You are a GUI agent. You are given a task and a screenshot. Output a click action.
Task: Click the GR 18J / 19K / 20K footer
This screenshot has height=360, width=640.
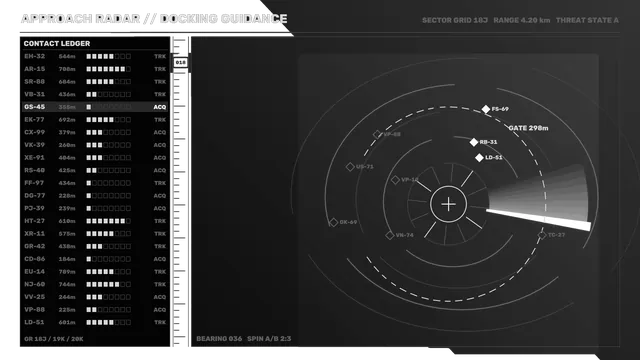(53, 339)
